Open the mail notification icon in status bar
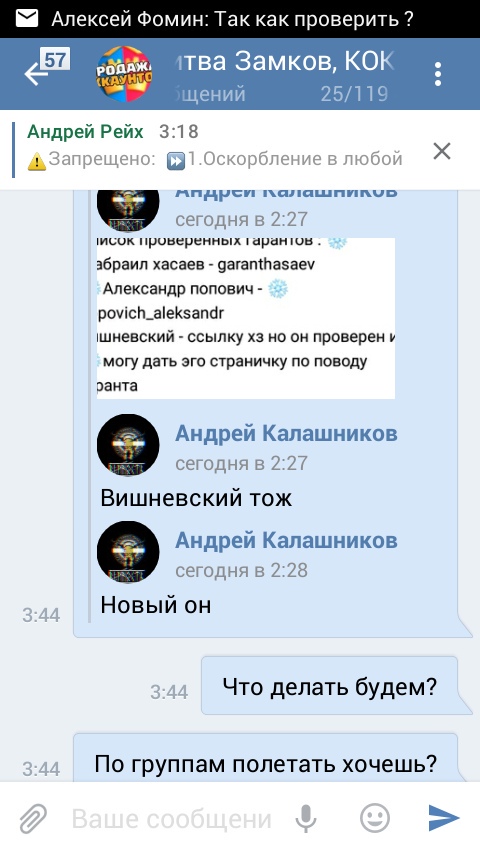Screen dimensions: 480x854 pyautogui.click(x=27, y=19)
